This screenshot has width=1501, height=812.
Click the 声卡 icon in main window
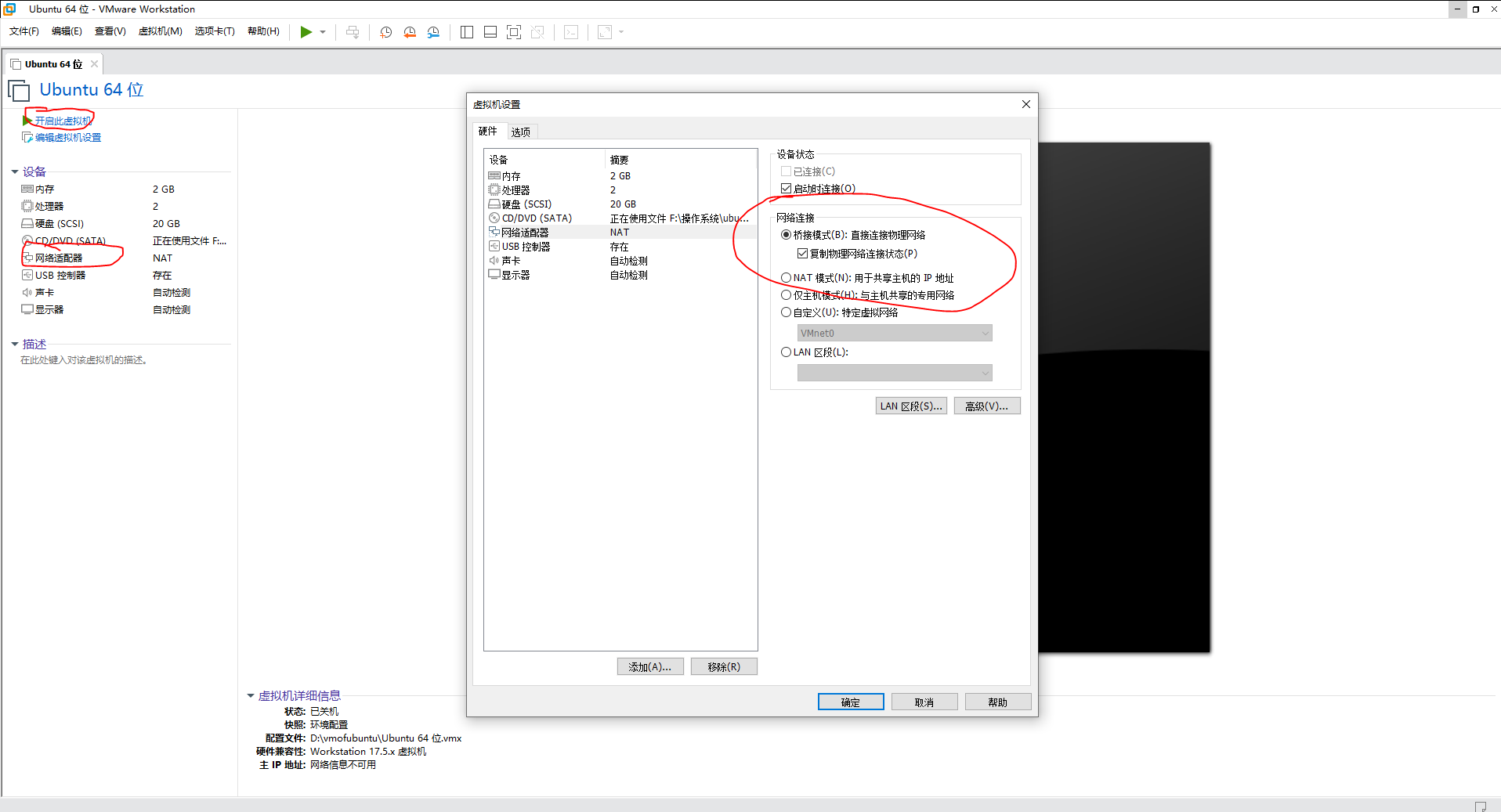pyautogui.click(x=27, y=293)
